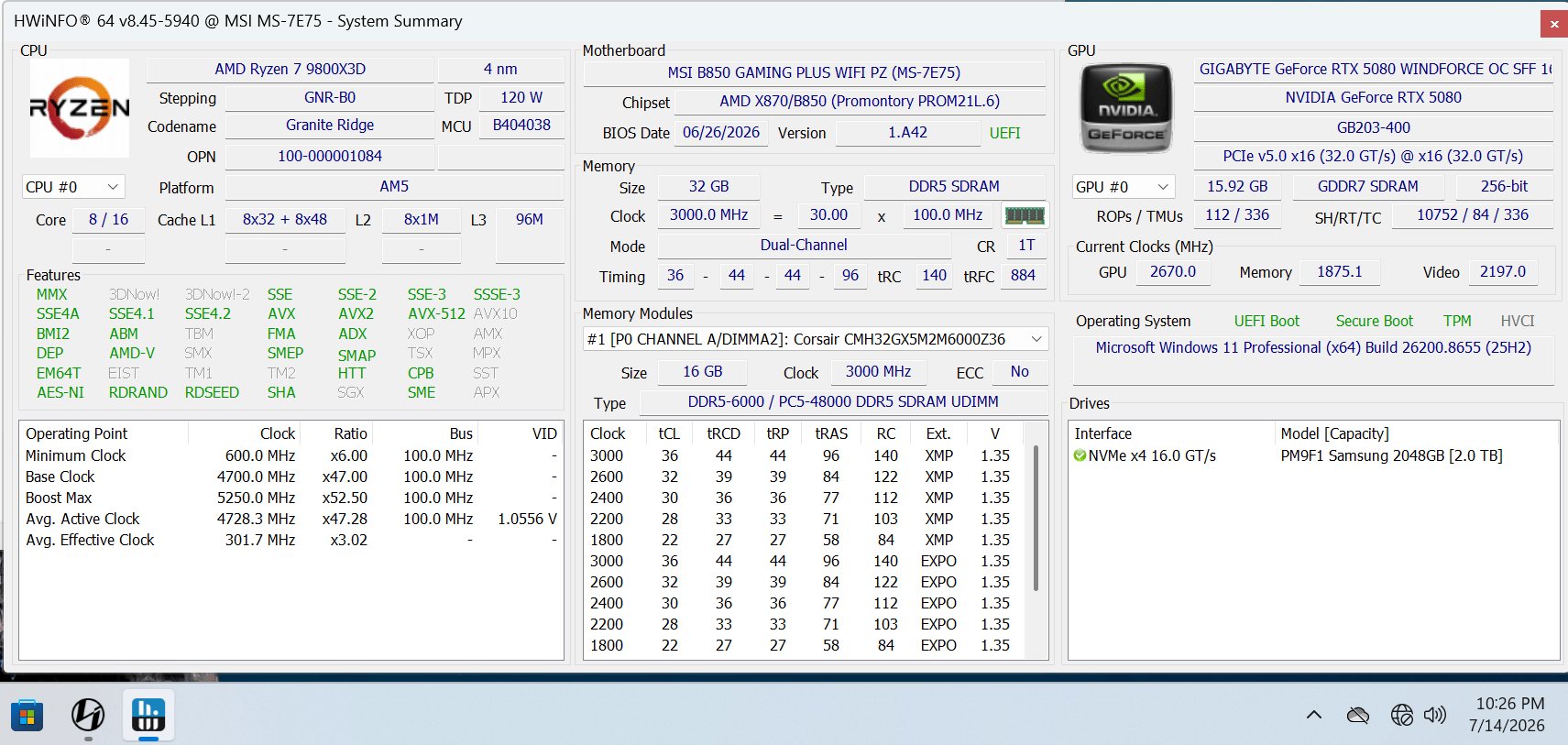Click the 3000.0 MHz memory clock
This screenshot has height=745, width=1568.
click(708, 215)
